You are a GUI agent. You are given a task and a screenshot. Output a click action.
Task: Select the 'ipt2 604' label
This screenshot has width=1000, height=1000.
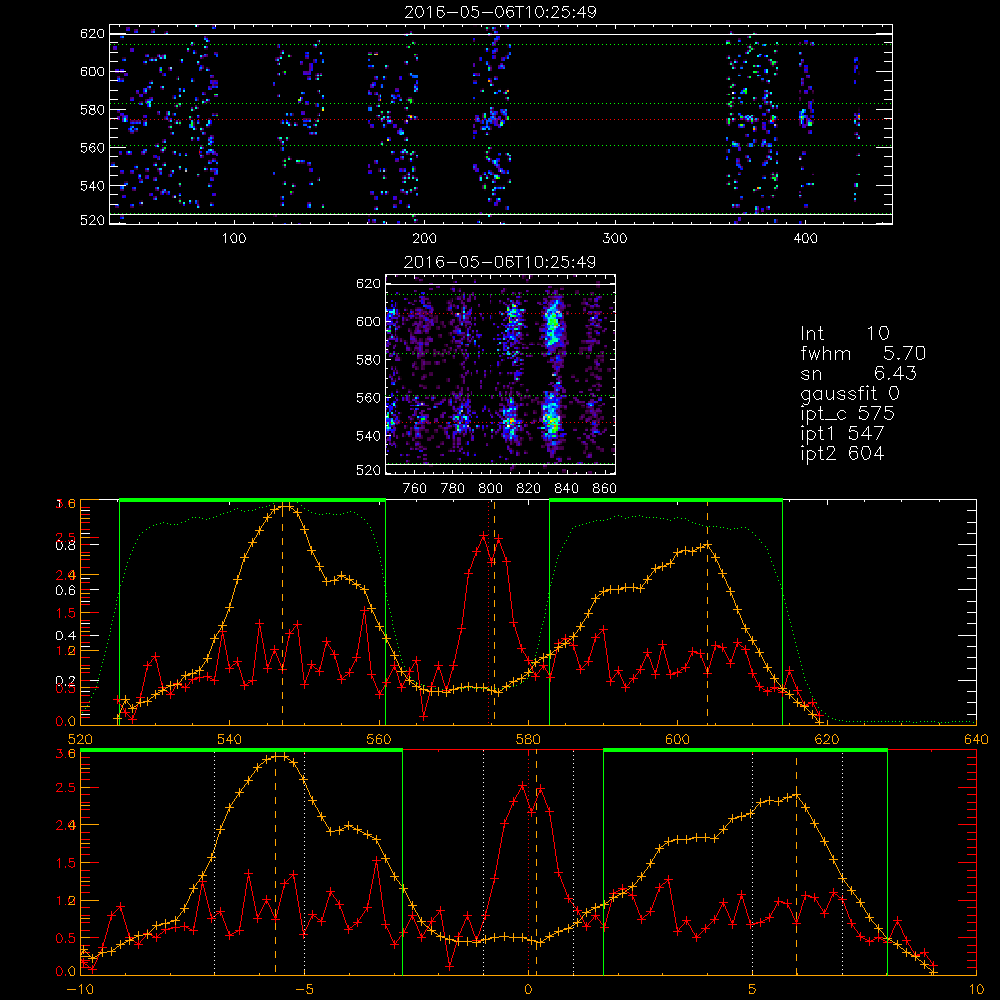point(842,453)
